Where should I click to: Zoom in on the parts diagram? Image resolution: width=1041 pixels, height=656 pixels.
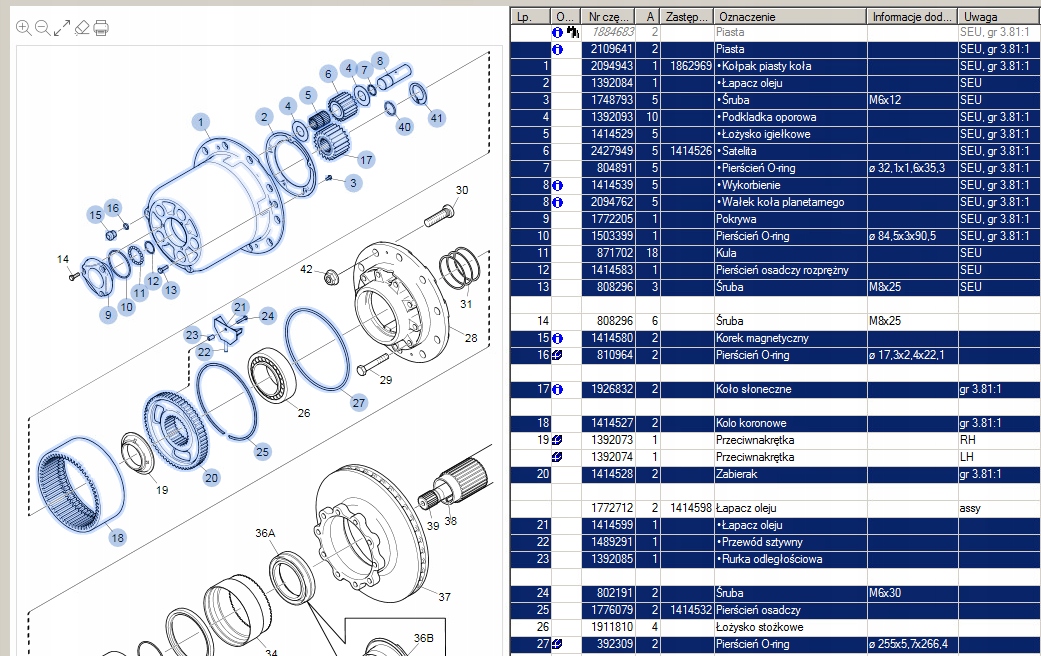click(x=23, y=28)
